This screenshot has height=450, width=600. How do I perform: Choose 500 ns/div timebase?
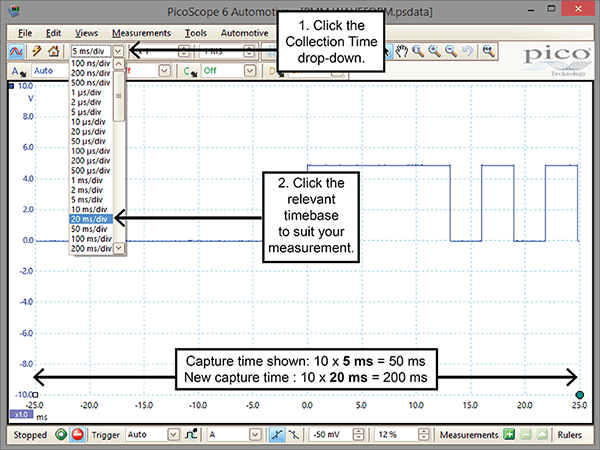tap(91, 83)
